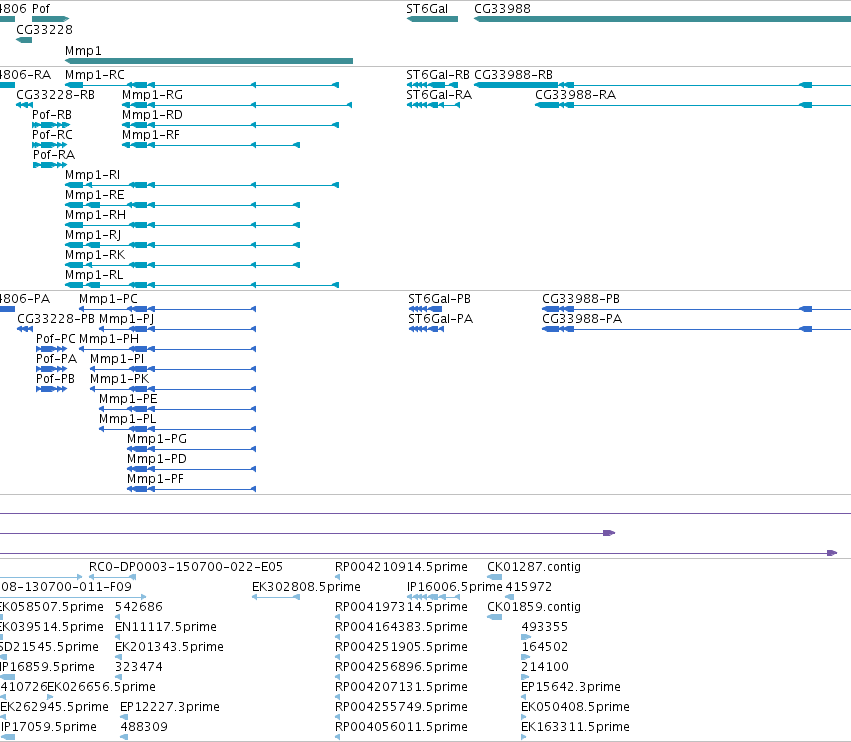
Task: Select the CG33228 gene label
Action: (45, 30)
